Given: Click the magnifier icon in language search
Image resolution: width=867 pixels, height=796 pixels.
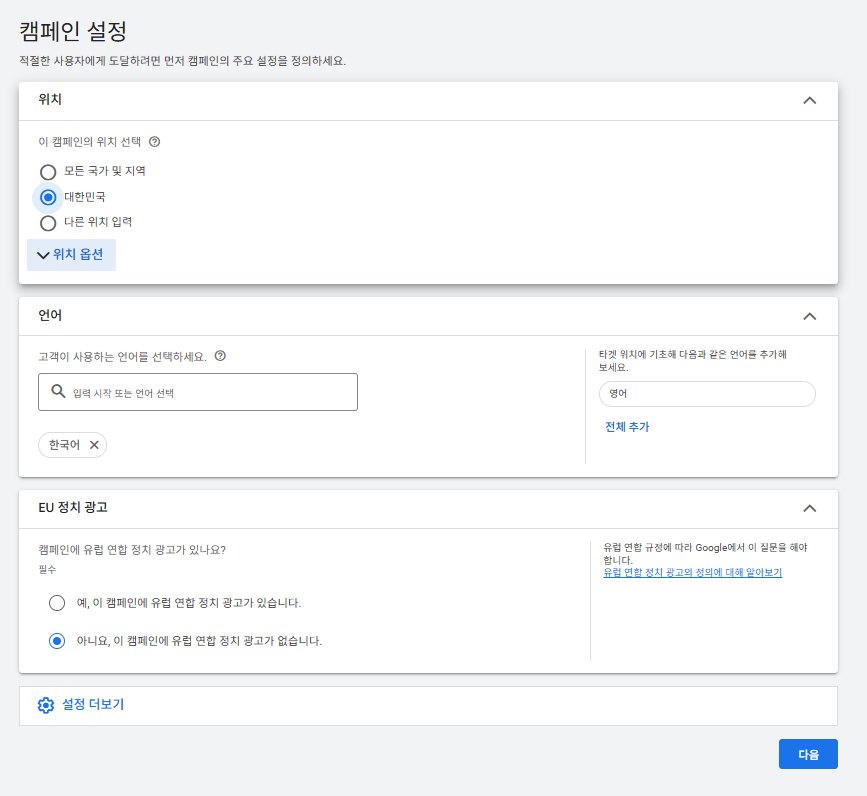Looking at the screenshot, I should coord(58,392).
